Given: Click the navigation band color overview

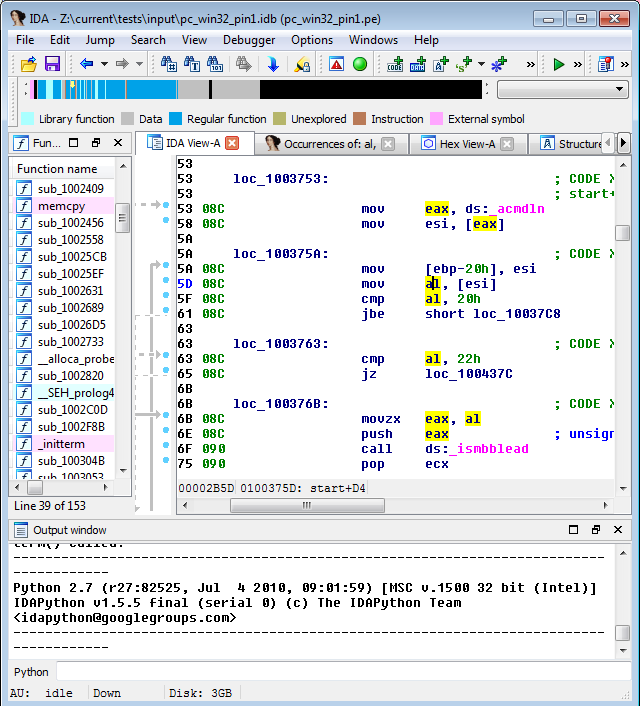Looking at the screenshot, I should click(255, 89).
